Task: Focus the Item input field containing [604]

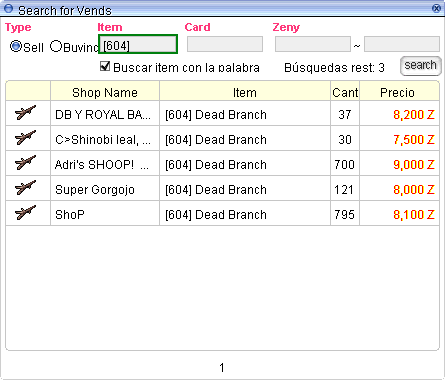Action: pos(138,44)
